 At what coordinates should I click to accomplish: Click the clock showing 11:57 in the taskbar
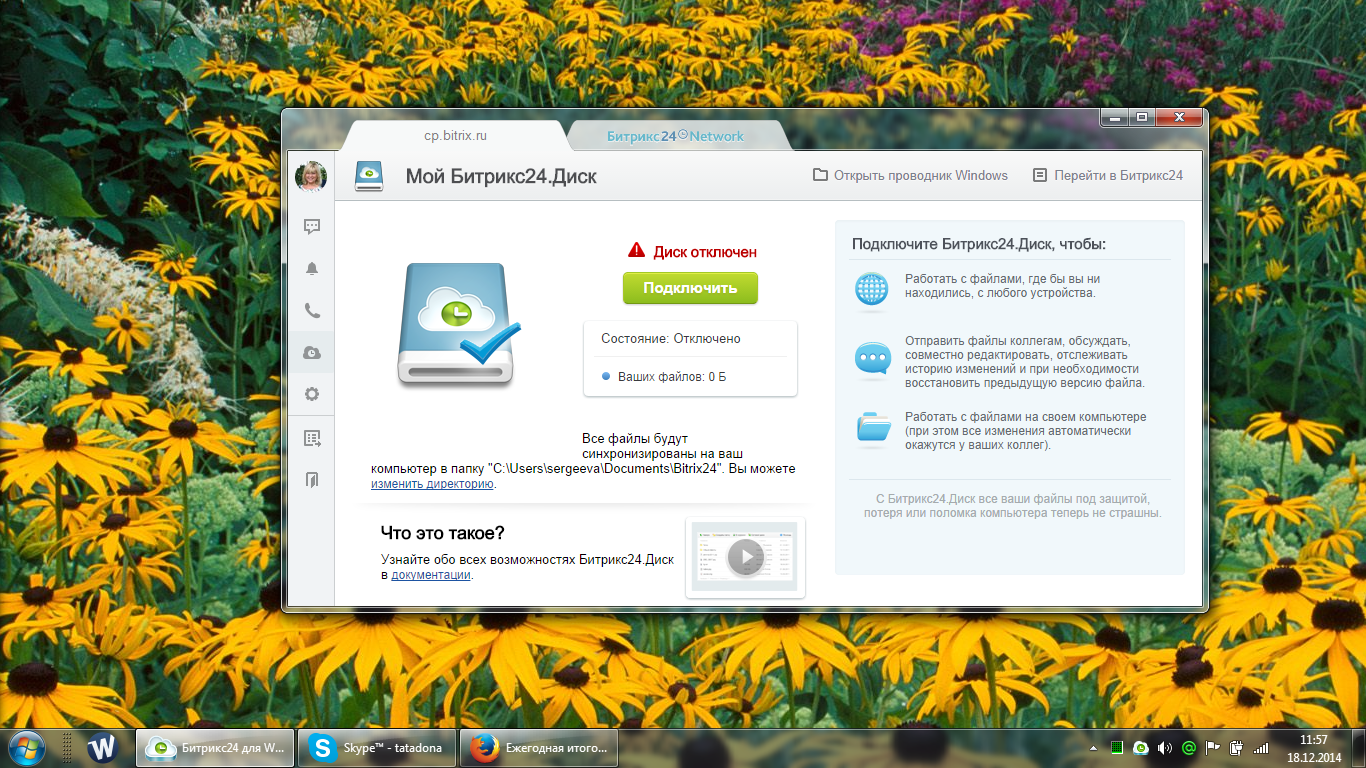coord(1313,739)
